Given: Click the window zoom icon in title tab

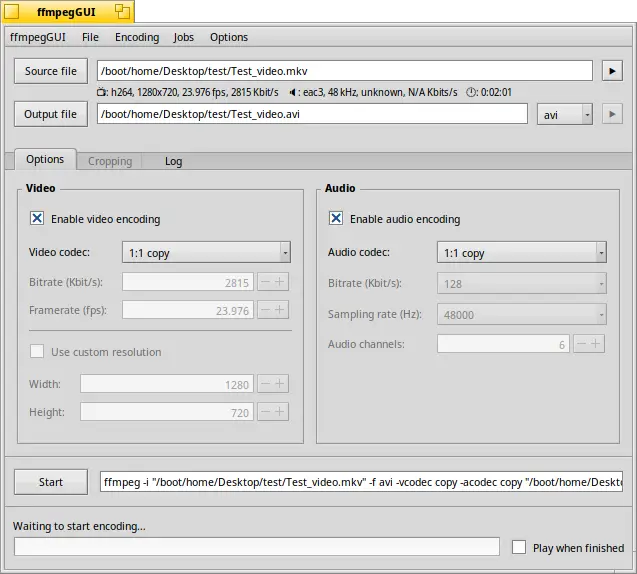Looking at the screenshot, I should pos(122,11).
